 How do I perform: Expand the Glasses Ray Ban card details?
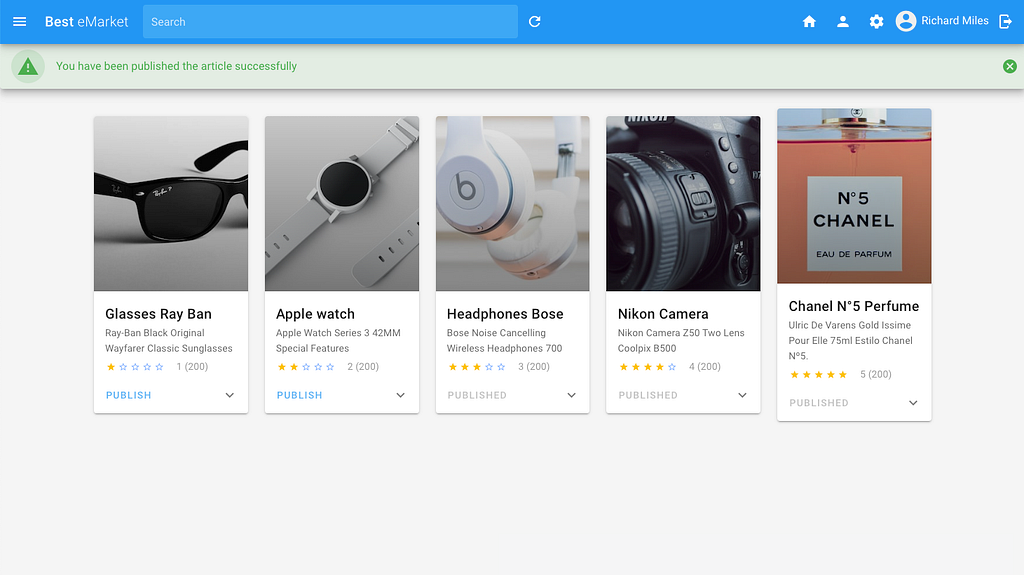click(230, 395)
